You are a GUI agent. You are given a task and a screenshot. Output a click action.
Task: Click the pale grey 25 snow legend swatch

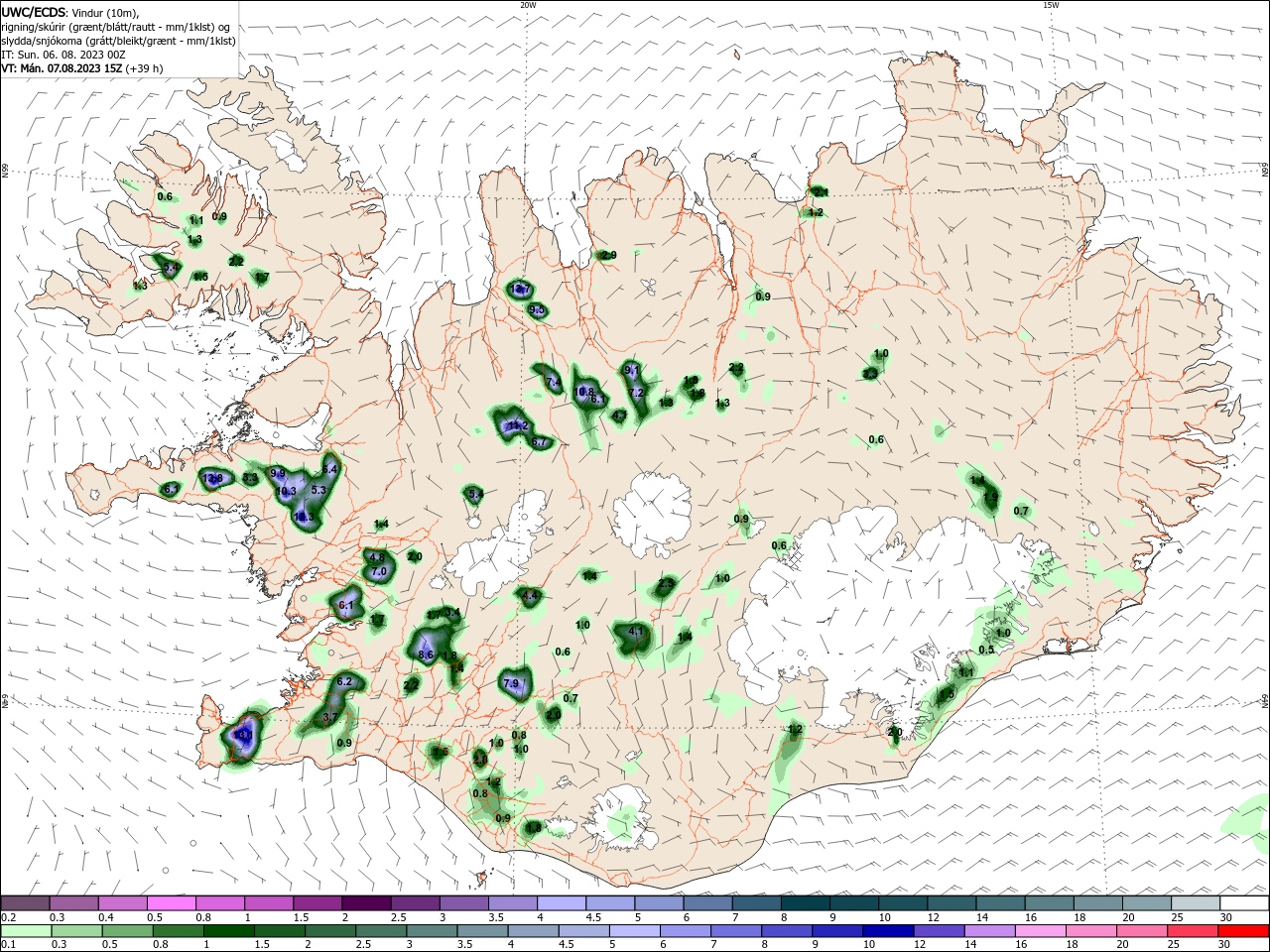(x=1196, y=903)
